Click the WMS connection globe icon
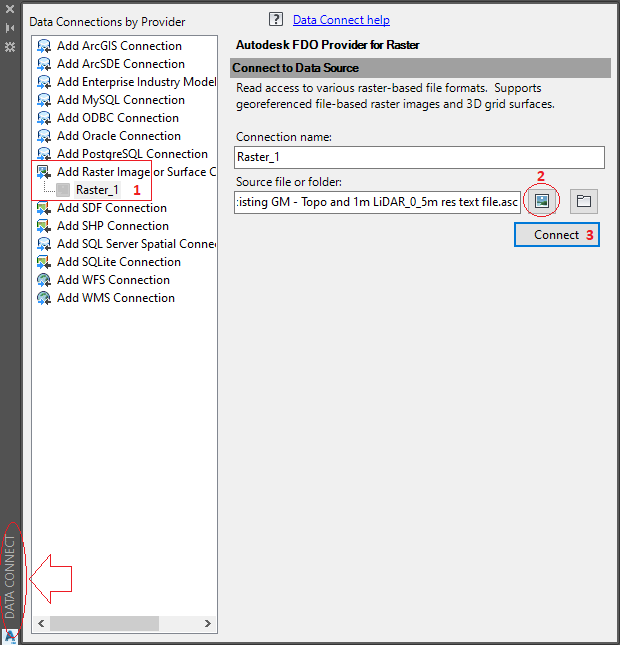 coord(44,298)
